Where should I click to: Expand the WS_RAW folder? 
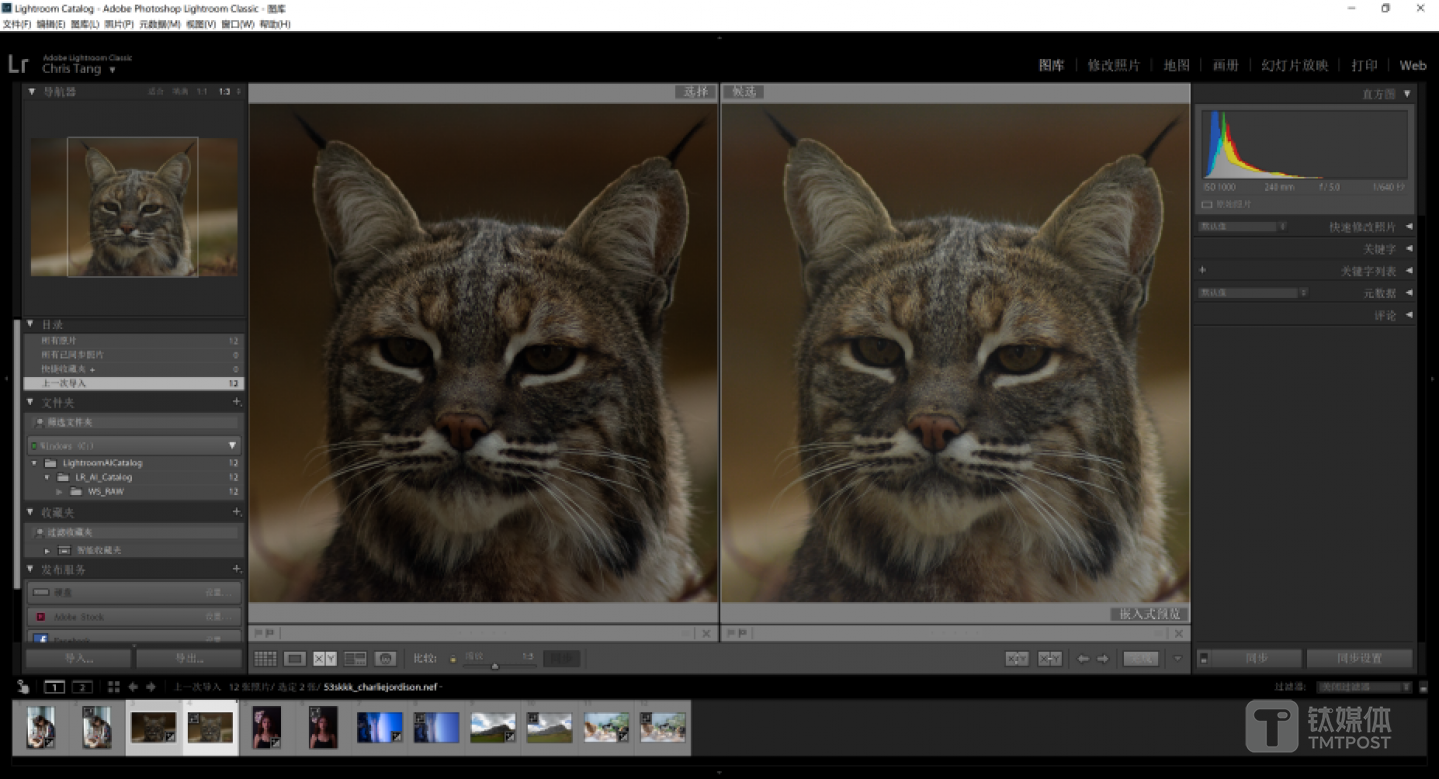tap(59, 491)
